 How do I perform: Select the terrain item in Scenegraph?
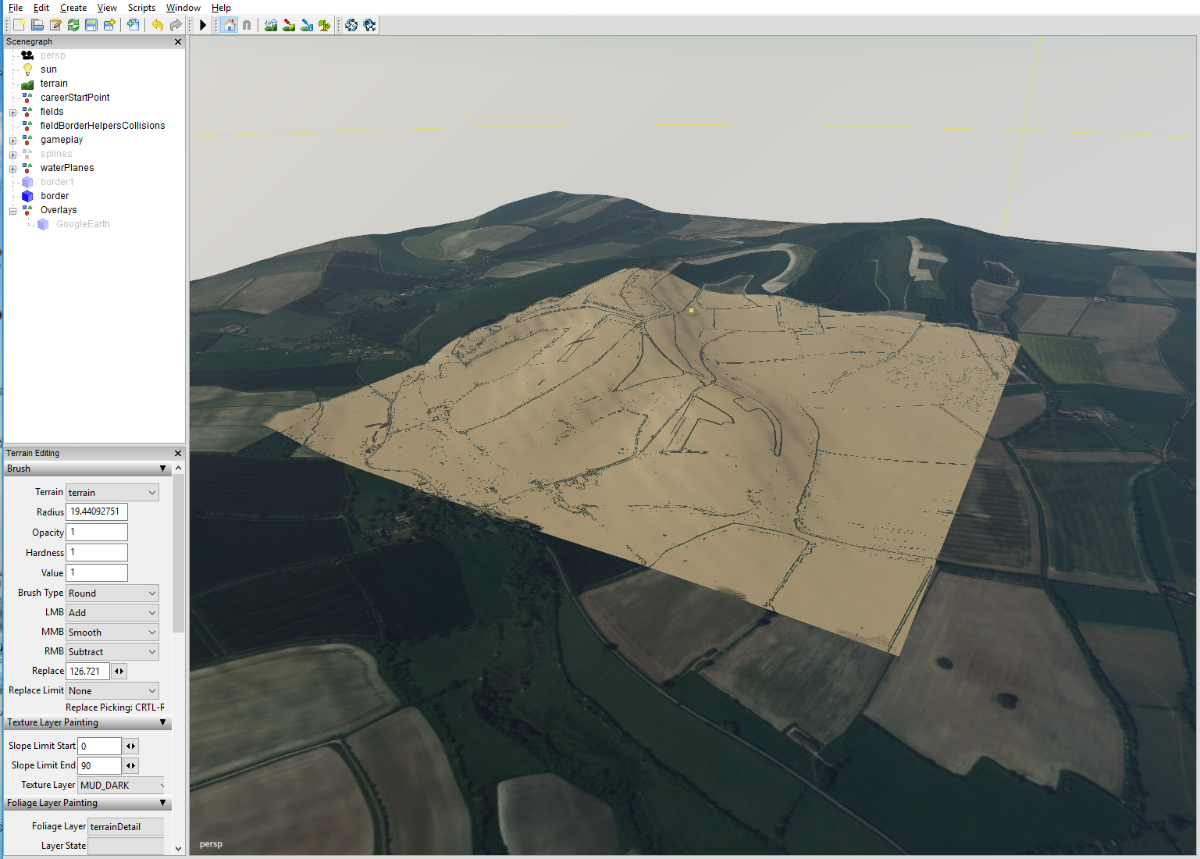(x=54, y=84)
